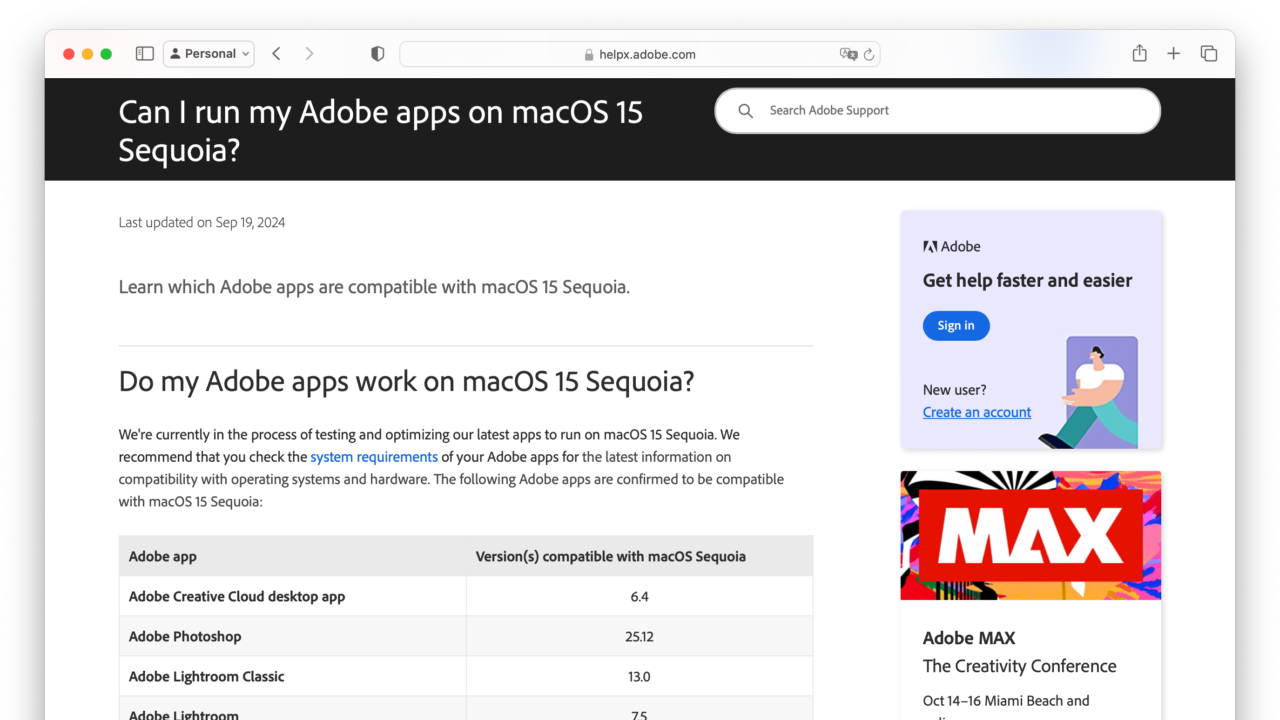The height and width of the screenshot is (720, 1280).
Task: Click the Version(s) compatible column header
Action: pyautogui.click(x=639, y=556)
